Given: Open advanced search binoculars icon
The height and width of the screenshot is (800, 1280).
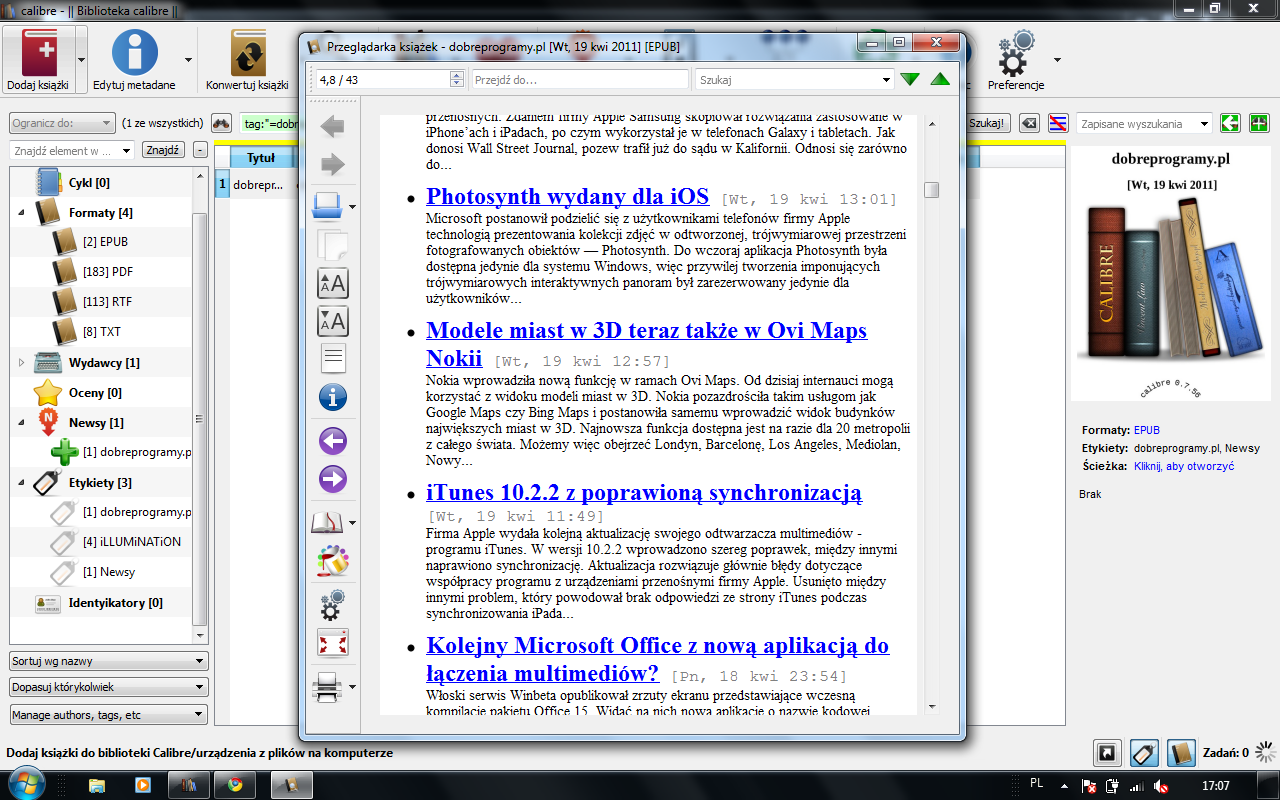Looking at the screenshot, I should coord(221,123).
